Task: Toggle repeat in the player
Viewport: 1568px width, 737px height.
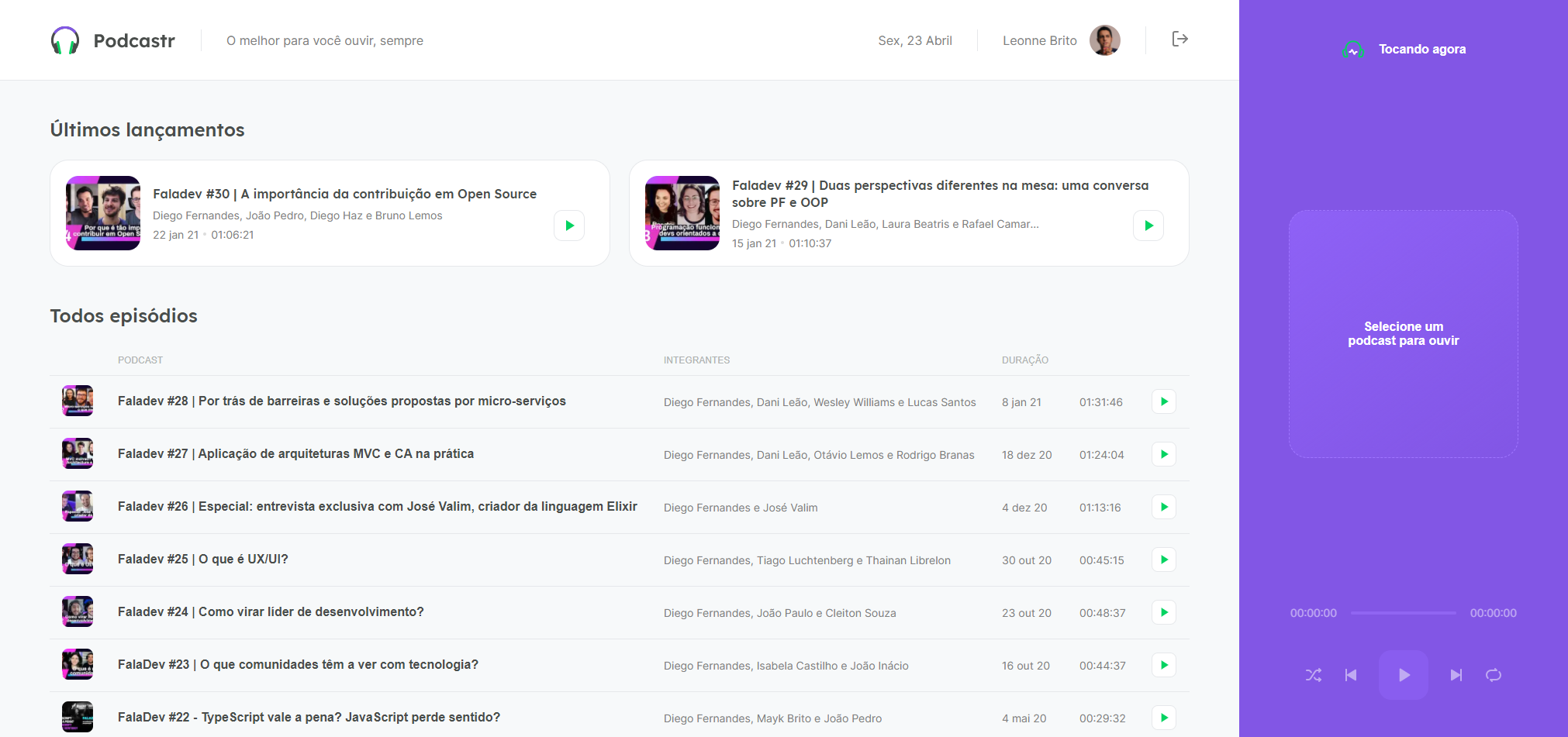Action: [1494, 675]
